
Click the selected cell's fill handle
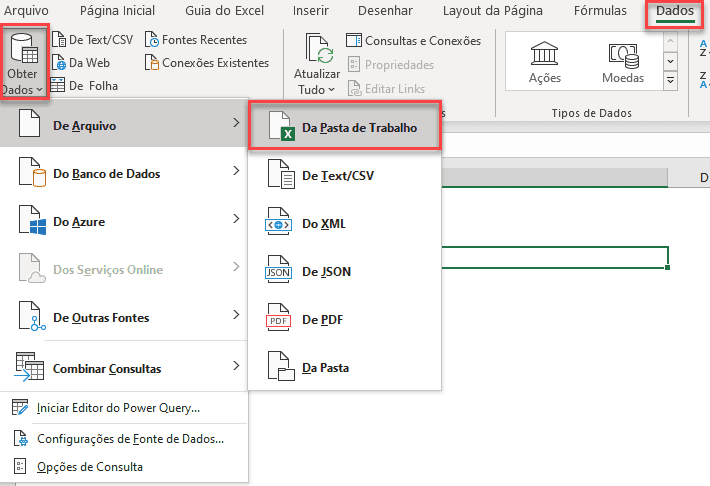click(x=667, y=268)
